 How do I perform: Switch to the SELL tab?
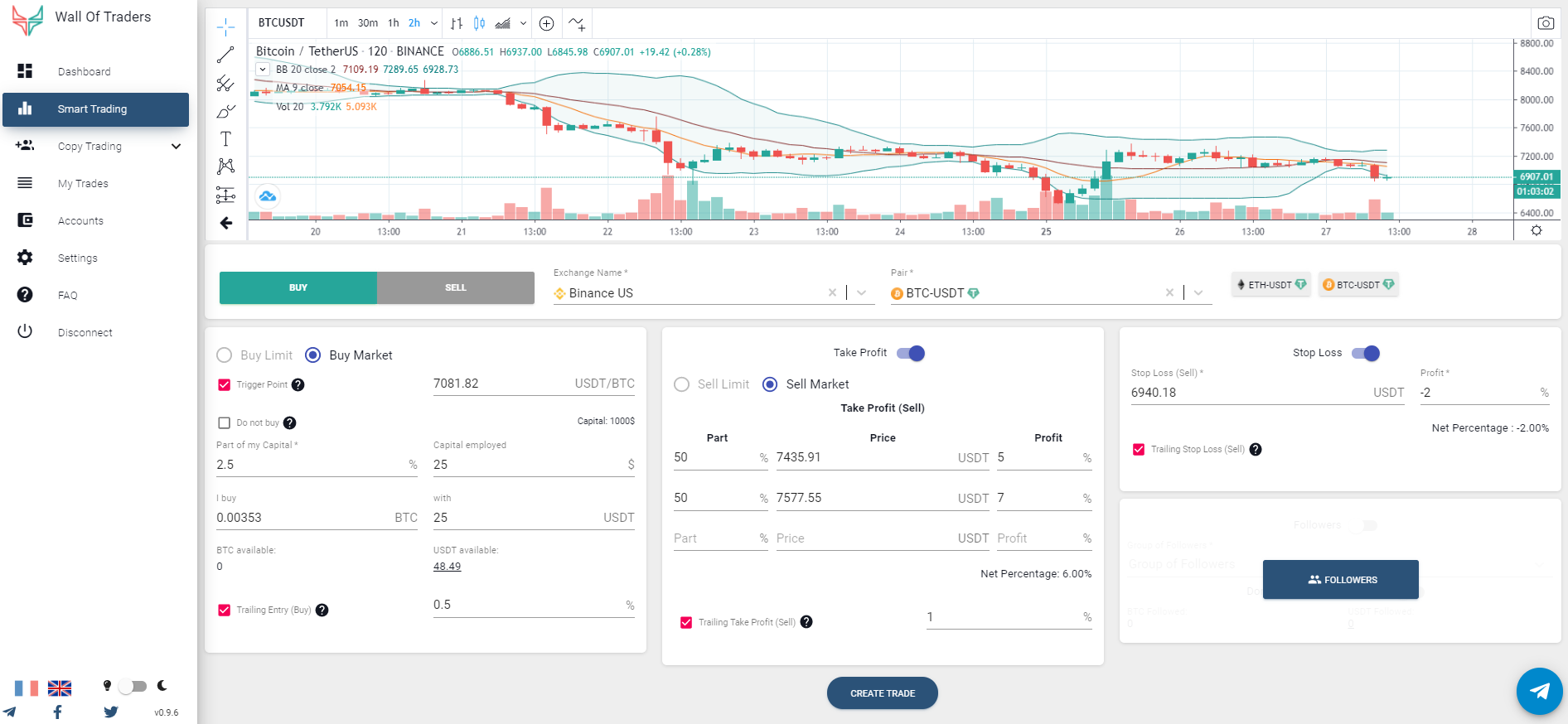[456, 287]
